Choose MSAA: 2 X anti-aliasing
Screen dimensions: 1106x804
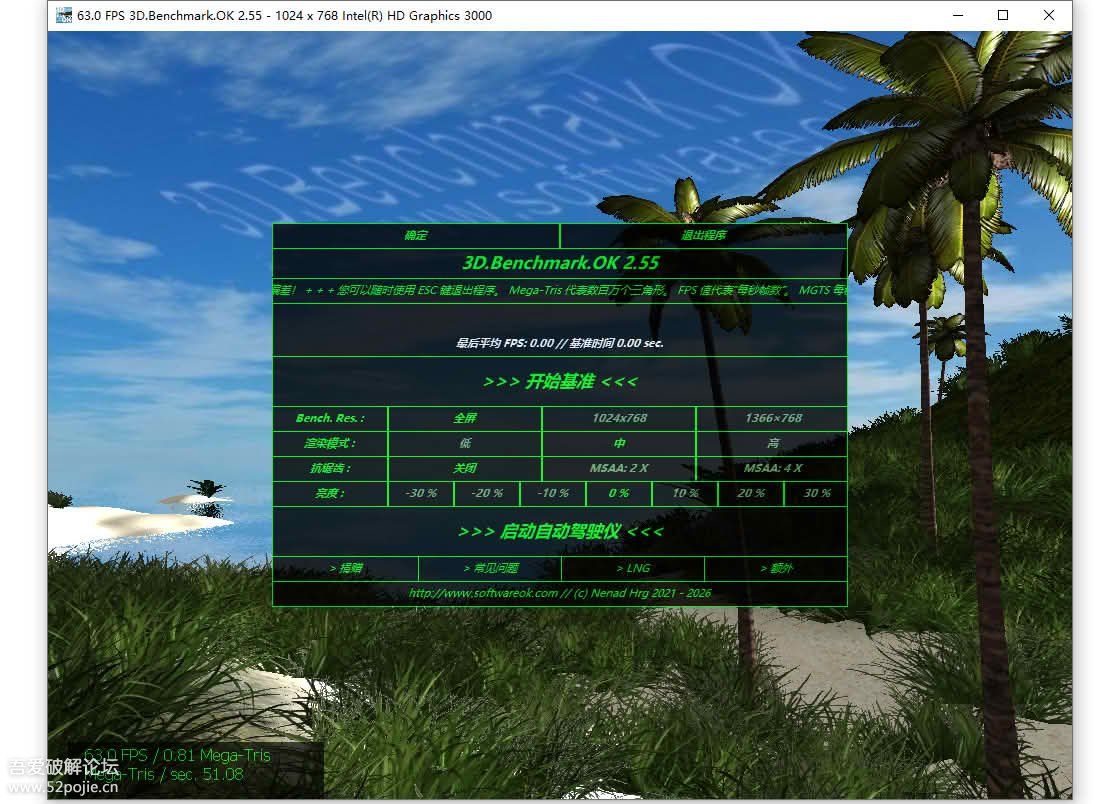(619, 468)
